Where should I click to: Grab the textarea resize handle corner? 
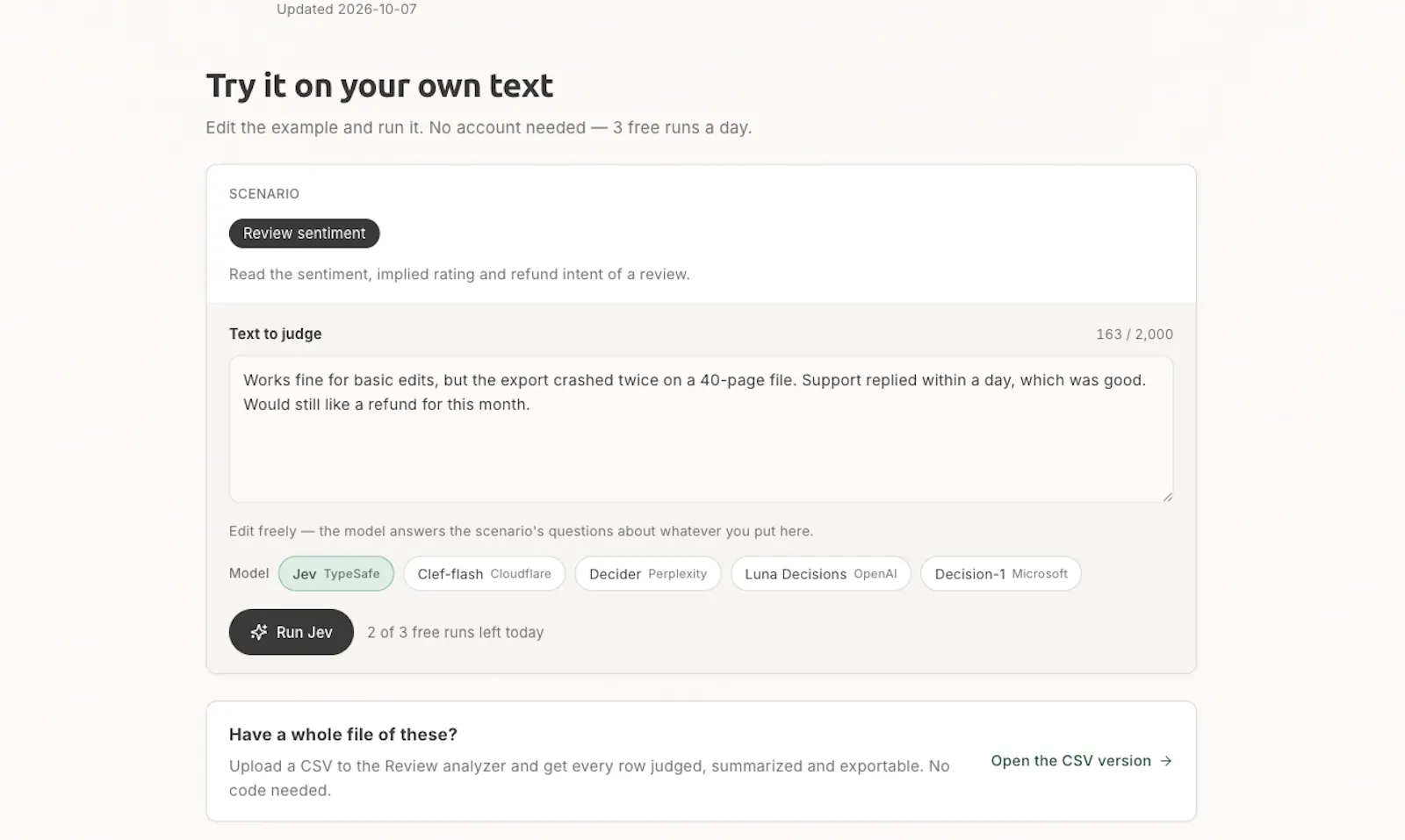pyautogui.click(x=1167, y=497)
